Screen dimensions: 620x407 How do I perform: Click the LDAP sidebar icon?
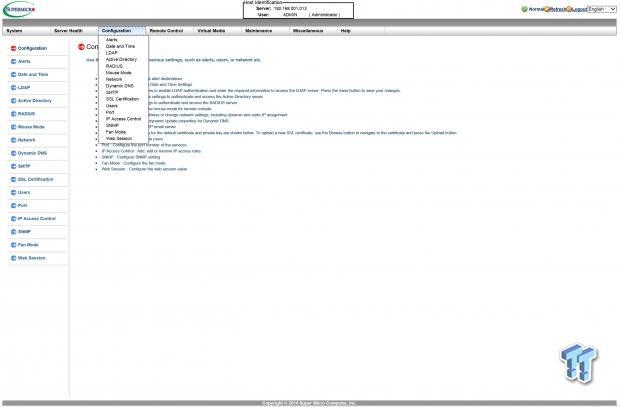[13, 87]
